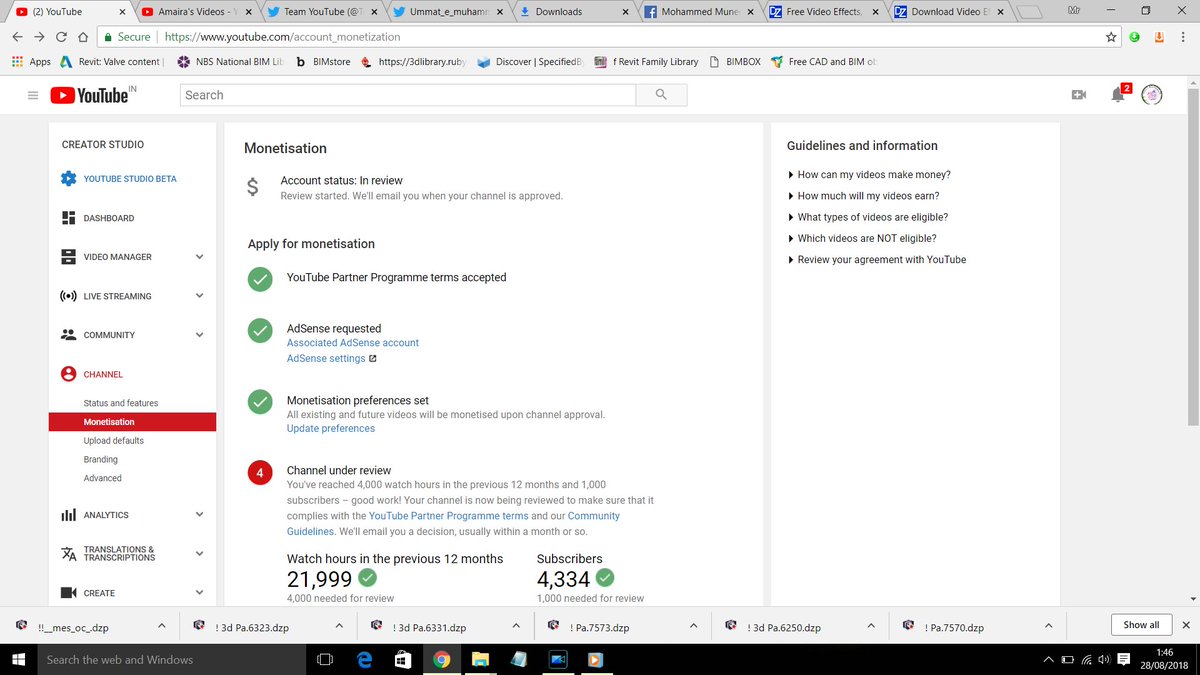Click the volume icon in system tray

[x=1103, y=660]
